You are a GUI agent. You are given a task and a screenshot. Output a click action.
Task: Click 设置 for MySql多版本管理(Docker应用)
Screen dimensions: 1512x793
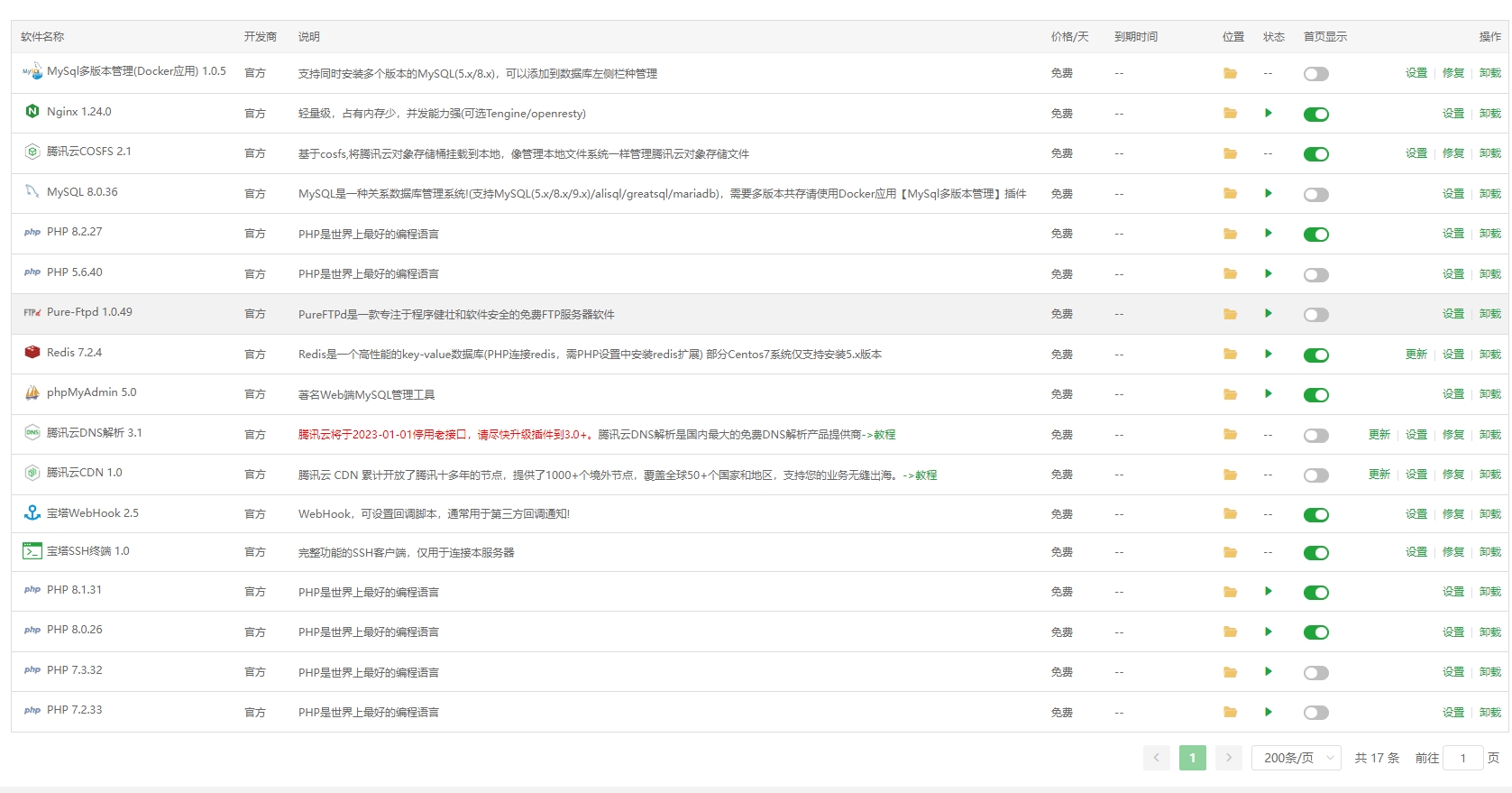pos(1416,73)
